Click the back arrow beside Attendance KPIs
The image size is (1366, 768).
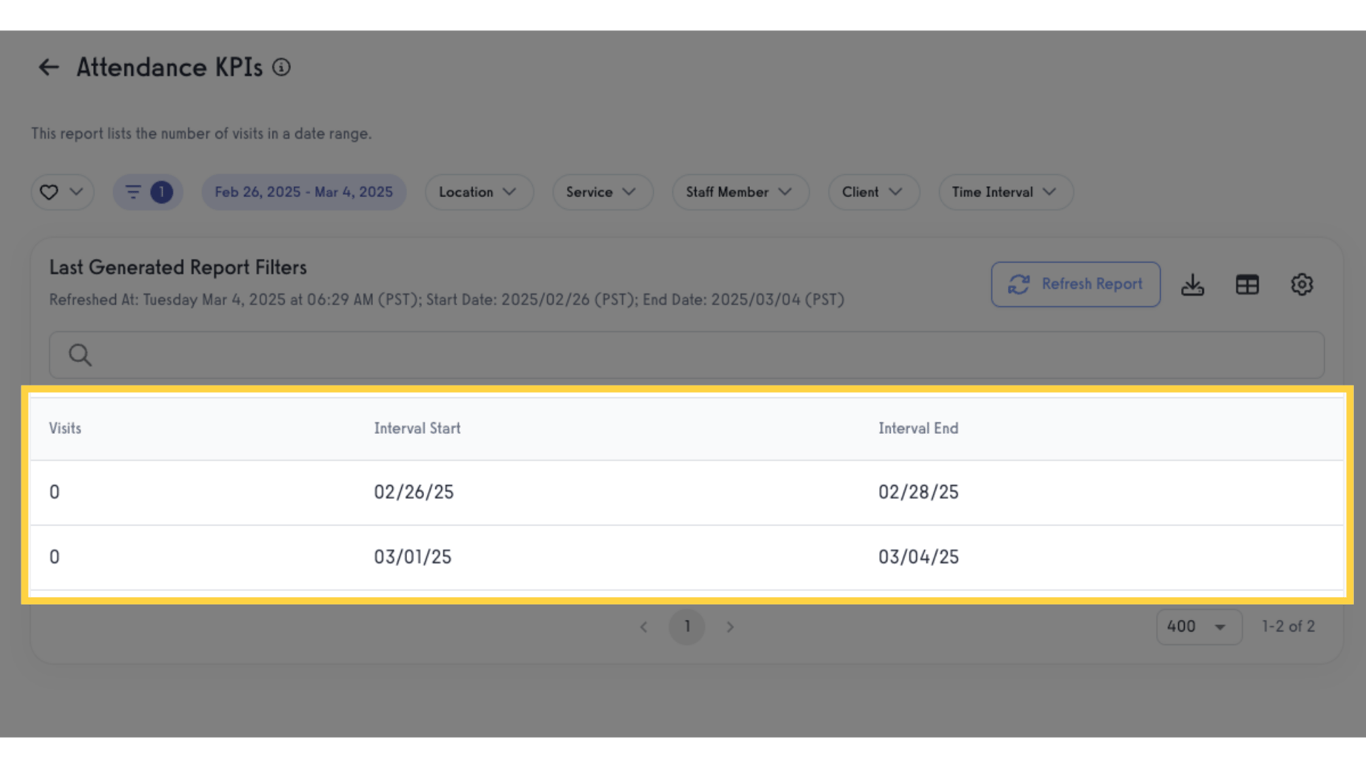pos(48,67)
